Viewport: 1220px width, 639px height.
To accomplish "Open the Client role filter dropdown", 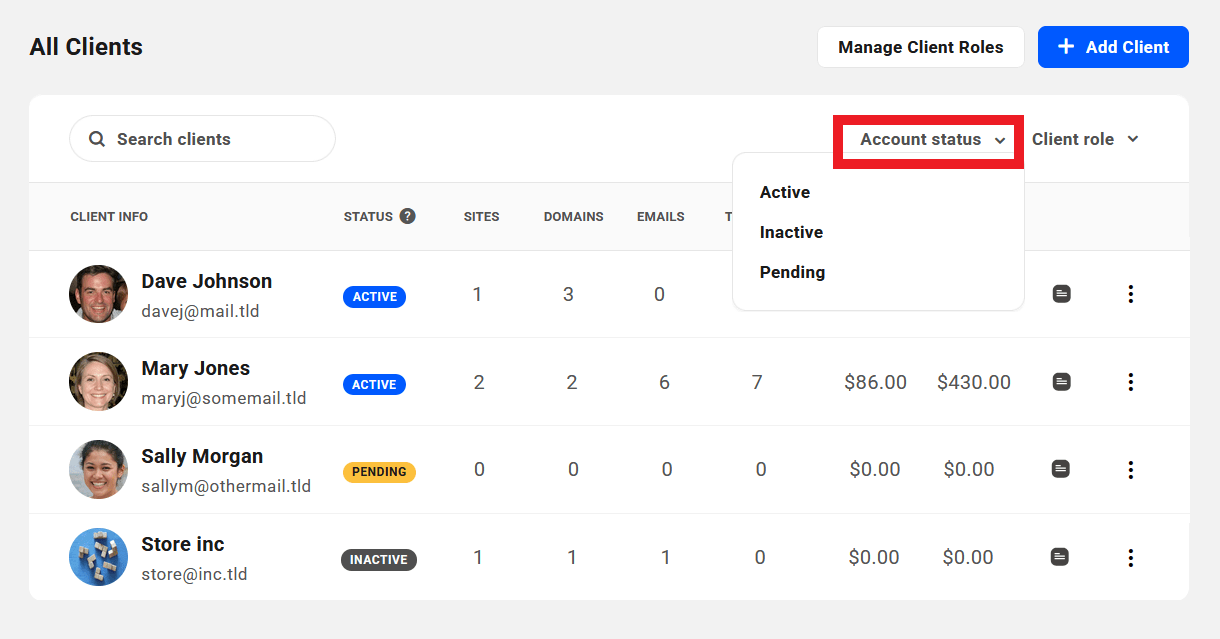I will pyautogui.click(x=1084, y=139).
